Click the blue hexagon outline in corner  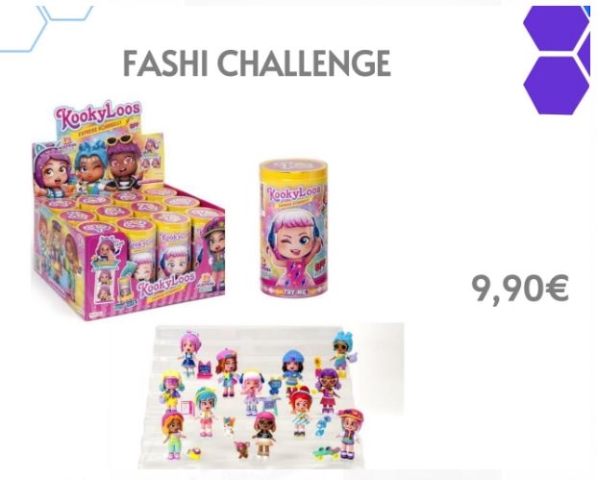point(46,27)
